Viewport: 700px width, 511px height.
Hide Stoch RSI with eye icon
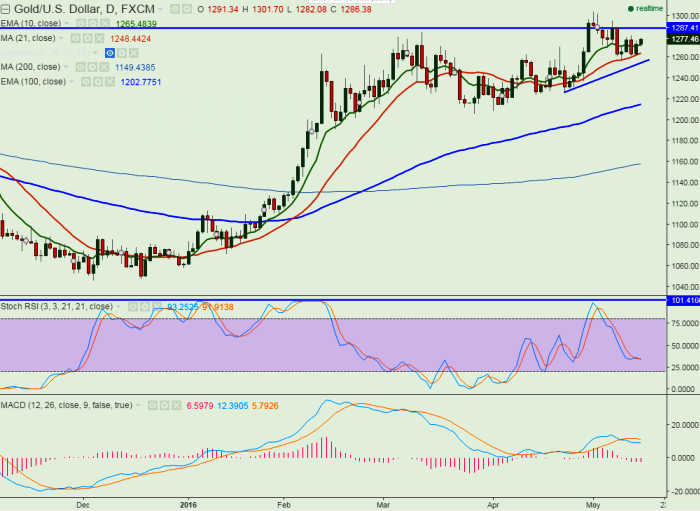[133, 307]
